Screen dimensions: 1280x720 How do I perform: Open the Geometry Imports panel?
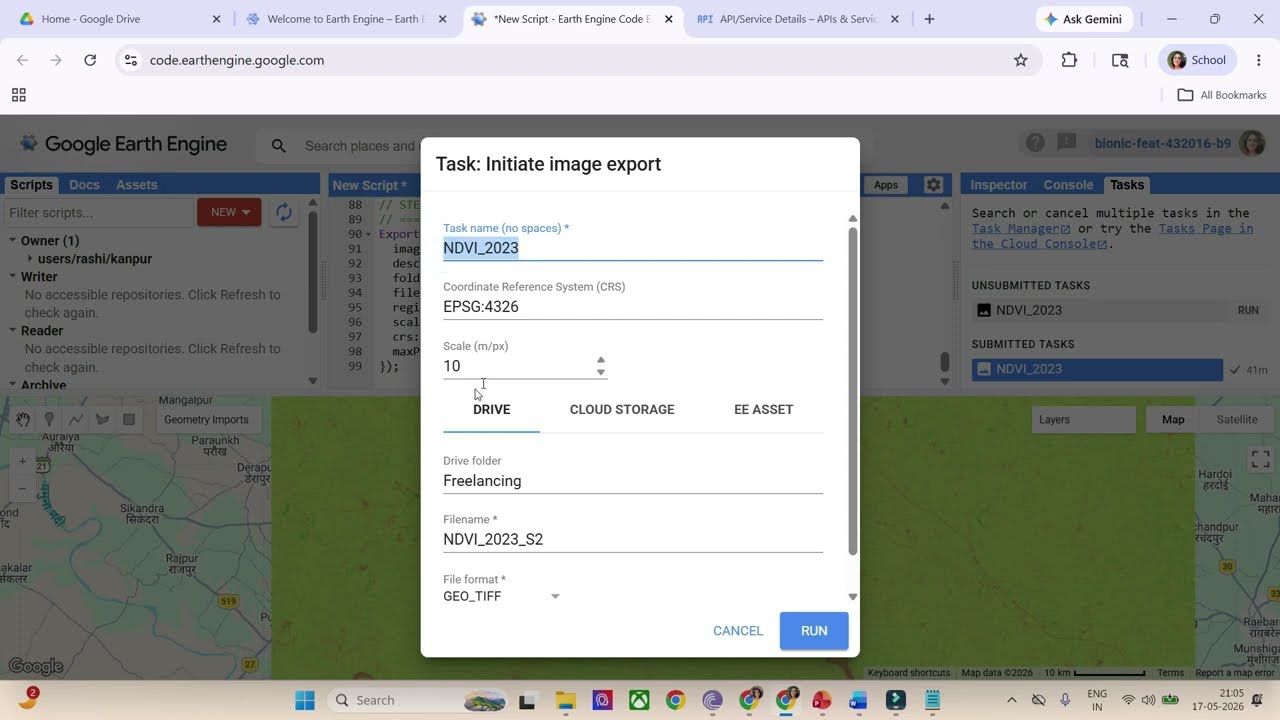pyautogui.click(x=206, y=420)
